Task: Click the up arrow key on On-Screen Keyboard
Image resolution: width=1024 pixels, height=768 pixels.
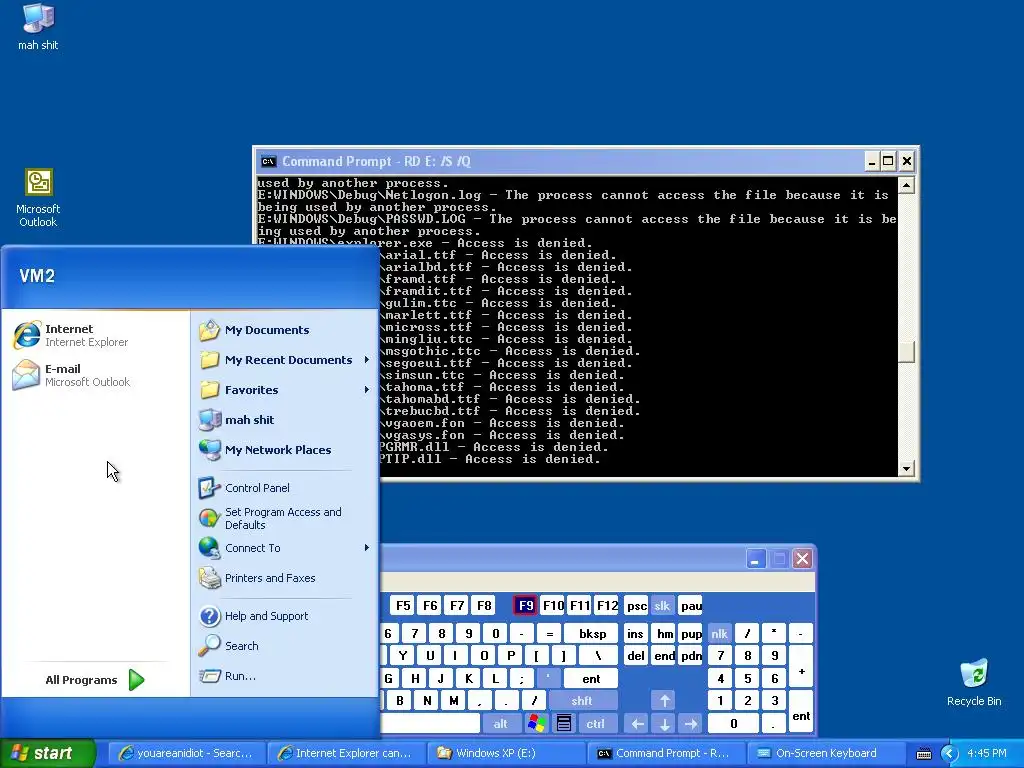Action: point(664,701)
